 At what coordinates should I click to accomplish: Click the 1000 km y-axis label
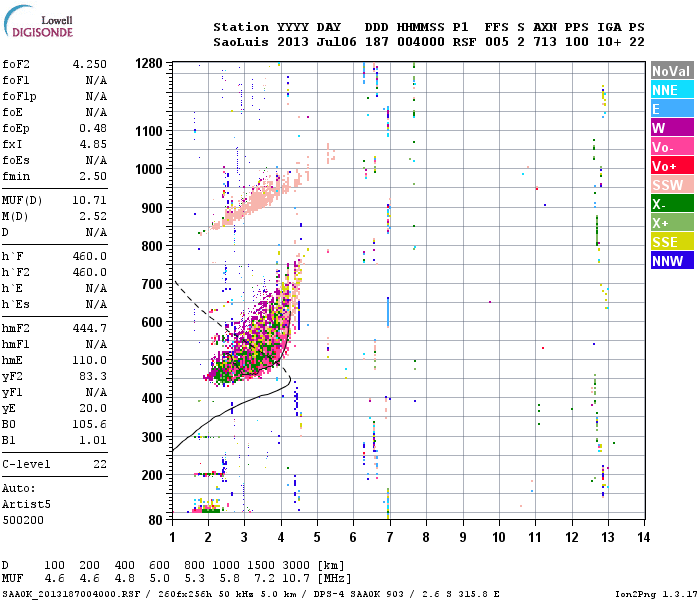pyautogui.click(x=149, y=169)
